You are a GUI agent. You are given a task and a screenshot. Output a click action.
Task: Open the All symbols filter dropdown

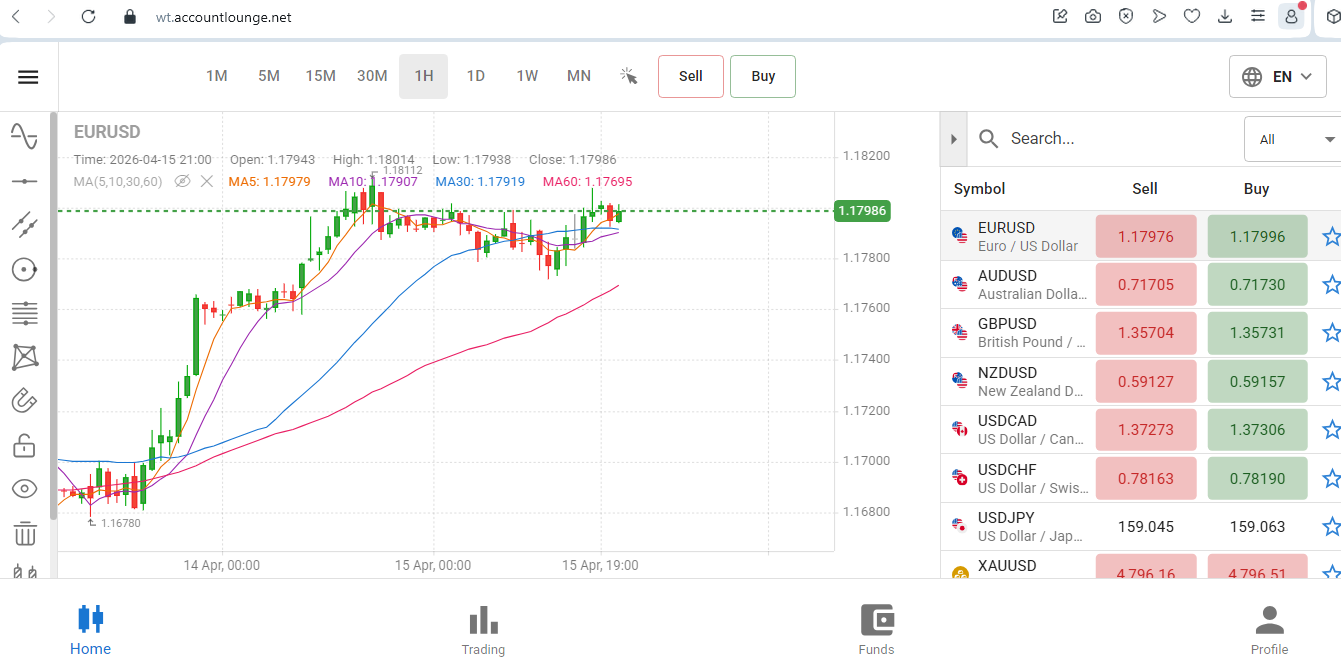(1291, 139)
